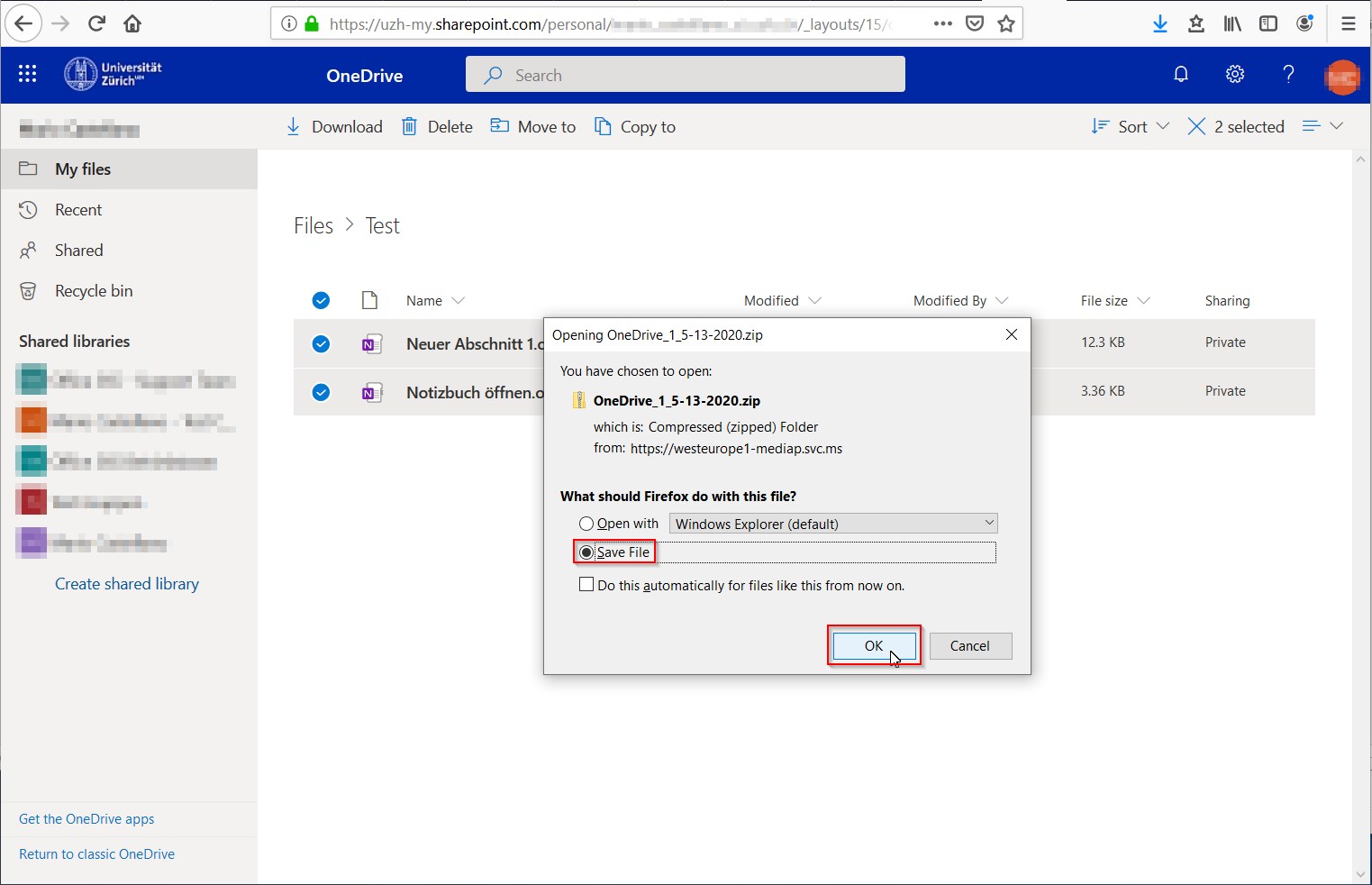Click the Pocket save icon in address bar
The image size is (1372, 885).
click(975, 23)
